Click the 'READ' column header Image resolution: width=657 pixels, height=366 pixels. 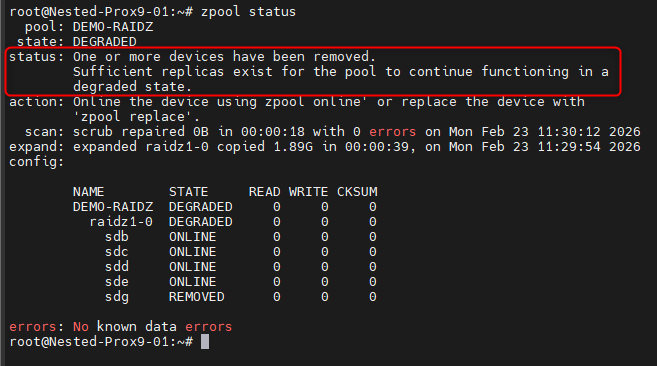(264, 192)
